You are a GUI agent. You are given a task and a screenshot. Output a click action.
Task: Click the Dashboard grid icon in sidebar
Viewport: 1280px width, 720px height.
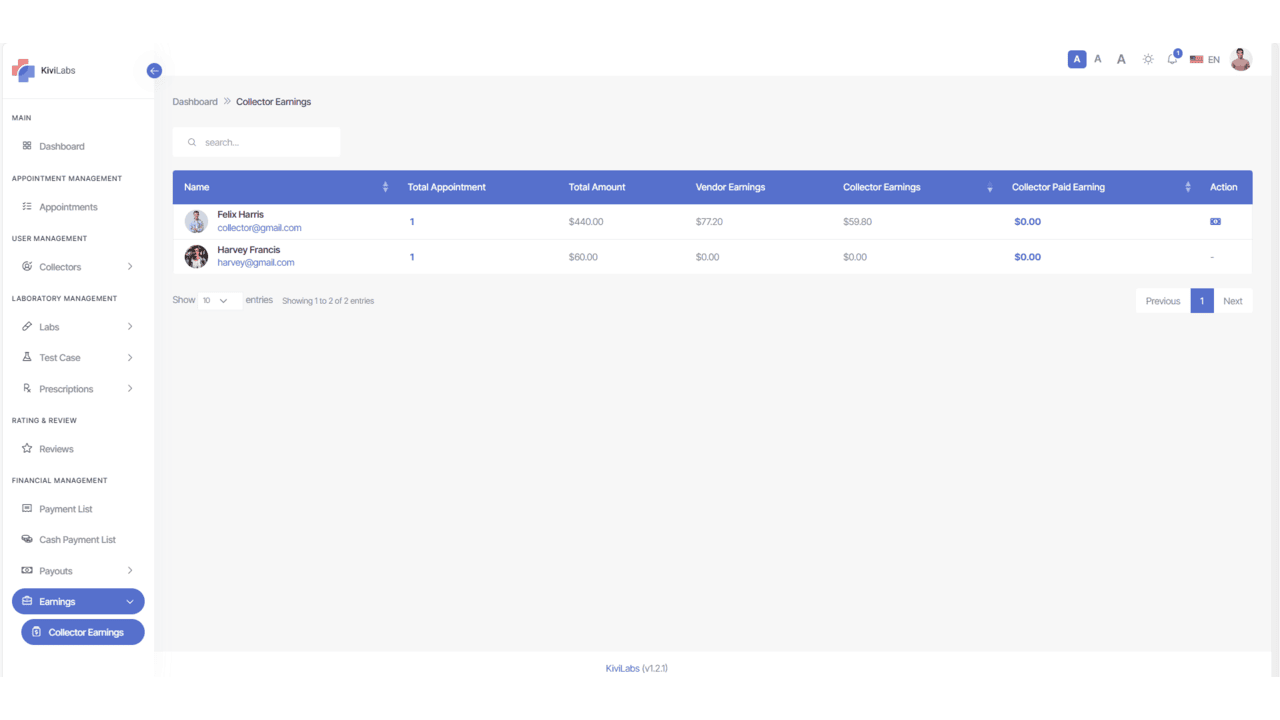click(25, 146)
